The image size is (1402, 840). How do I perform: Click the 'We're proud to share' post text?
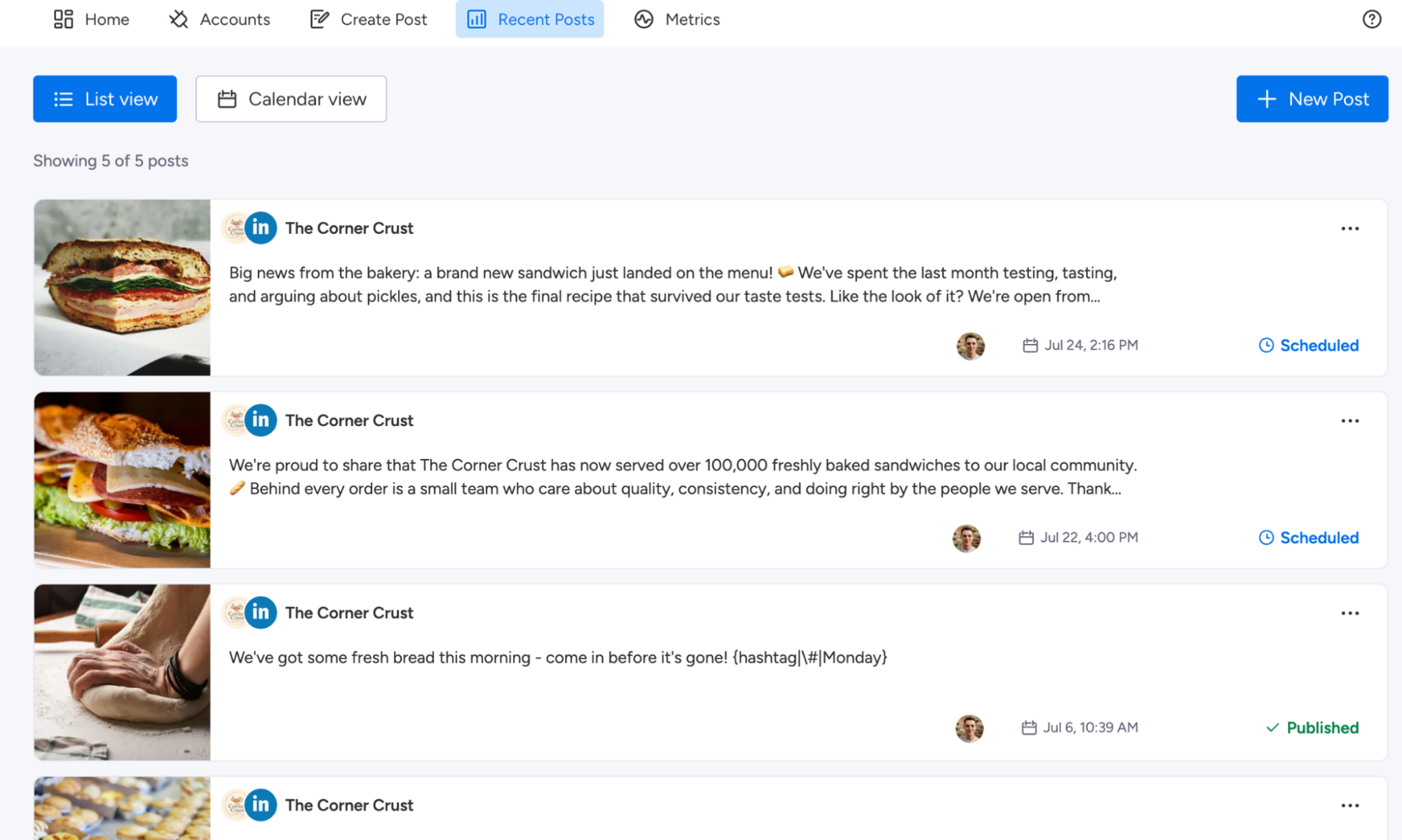[683, 477]
